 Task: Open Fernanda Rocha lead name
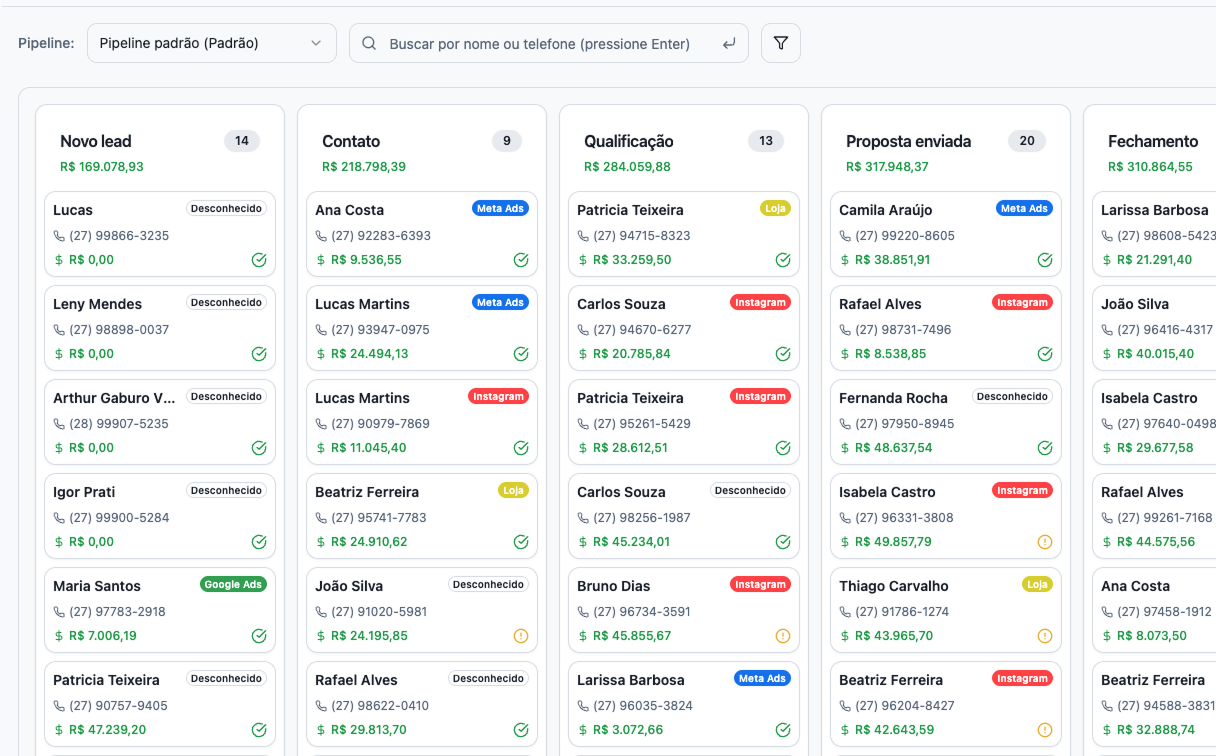tap(893, 398)
